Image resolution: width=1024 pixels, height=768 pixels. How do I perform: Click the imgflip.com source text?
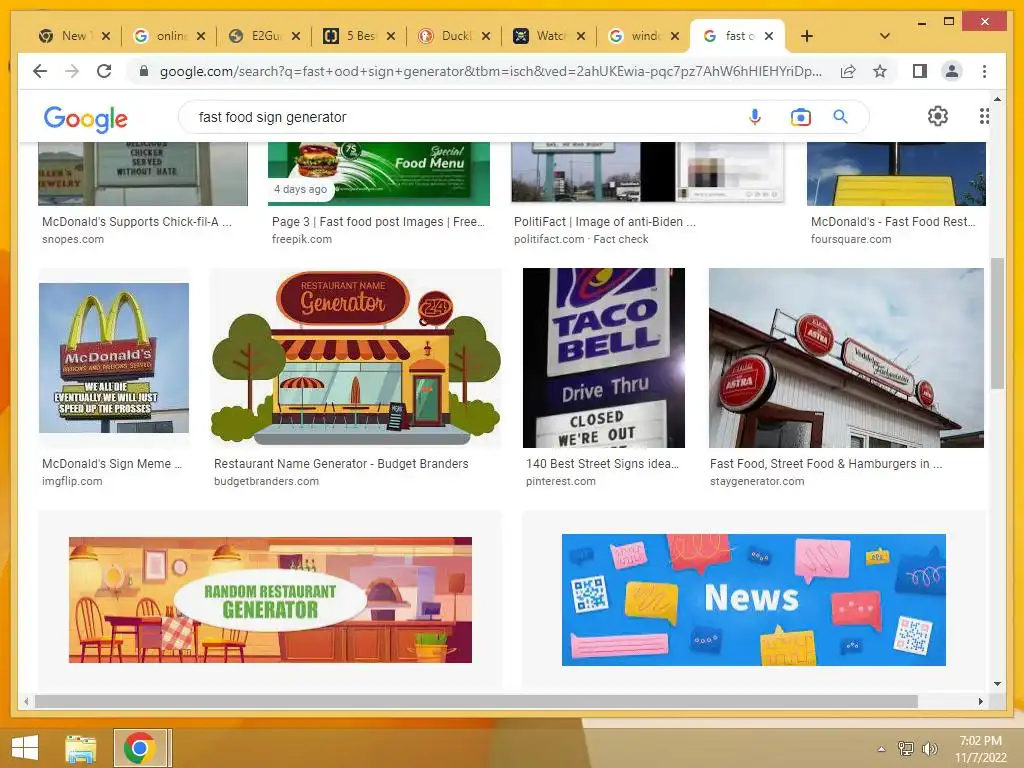click(x=72, y=481)
